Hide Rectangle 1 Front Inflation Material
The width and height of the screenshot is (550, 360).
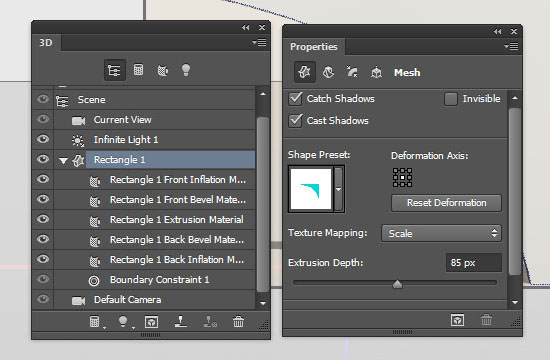point(43,179)
